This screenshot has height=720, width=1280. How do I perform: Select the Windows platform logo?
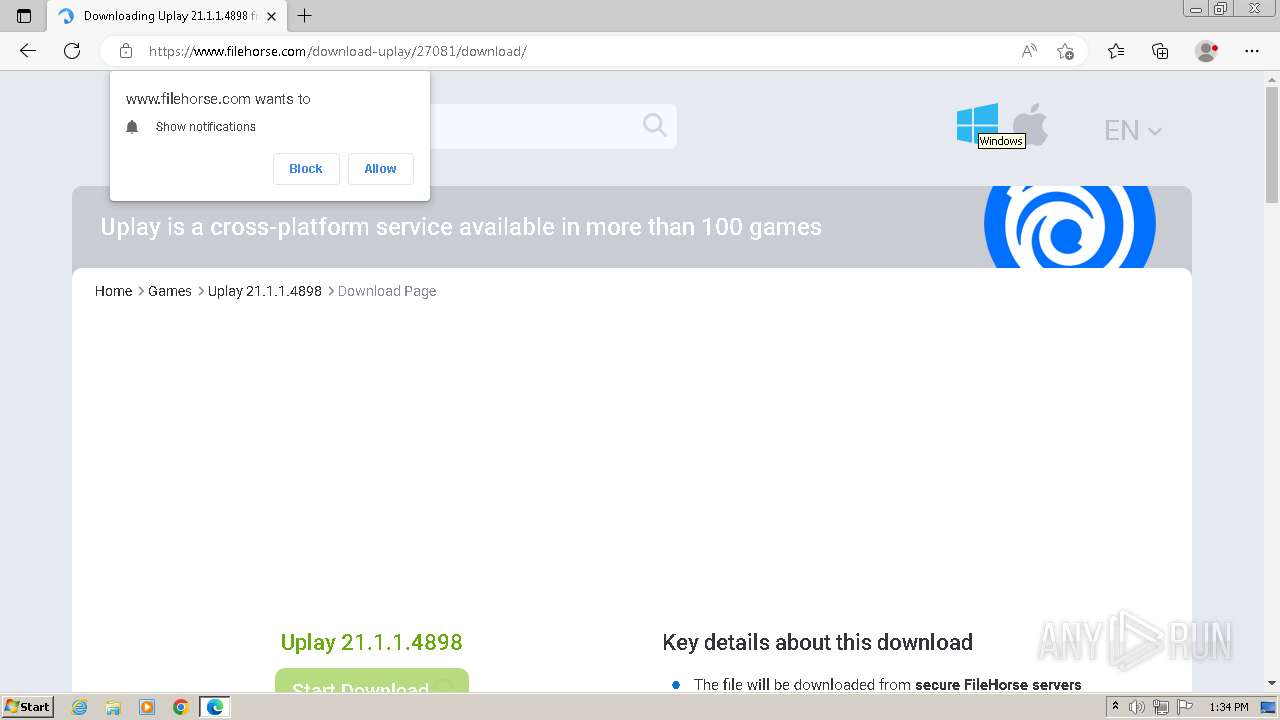977,124
